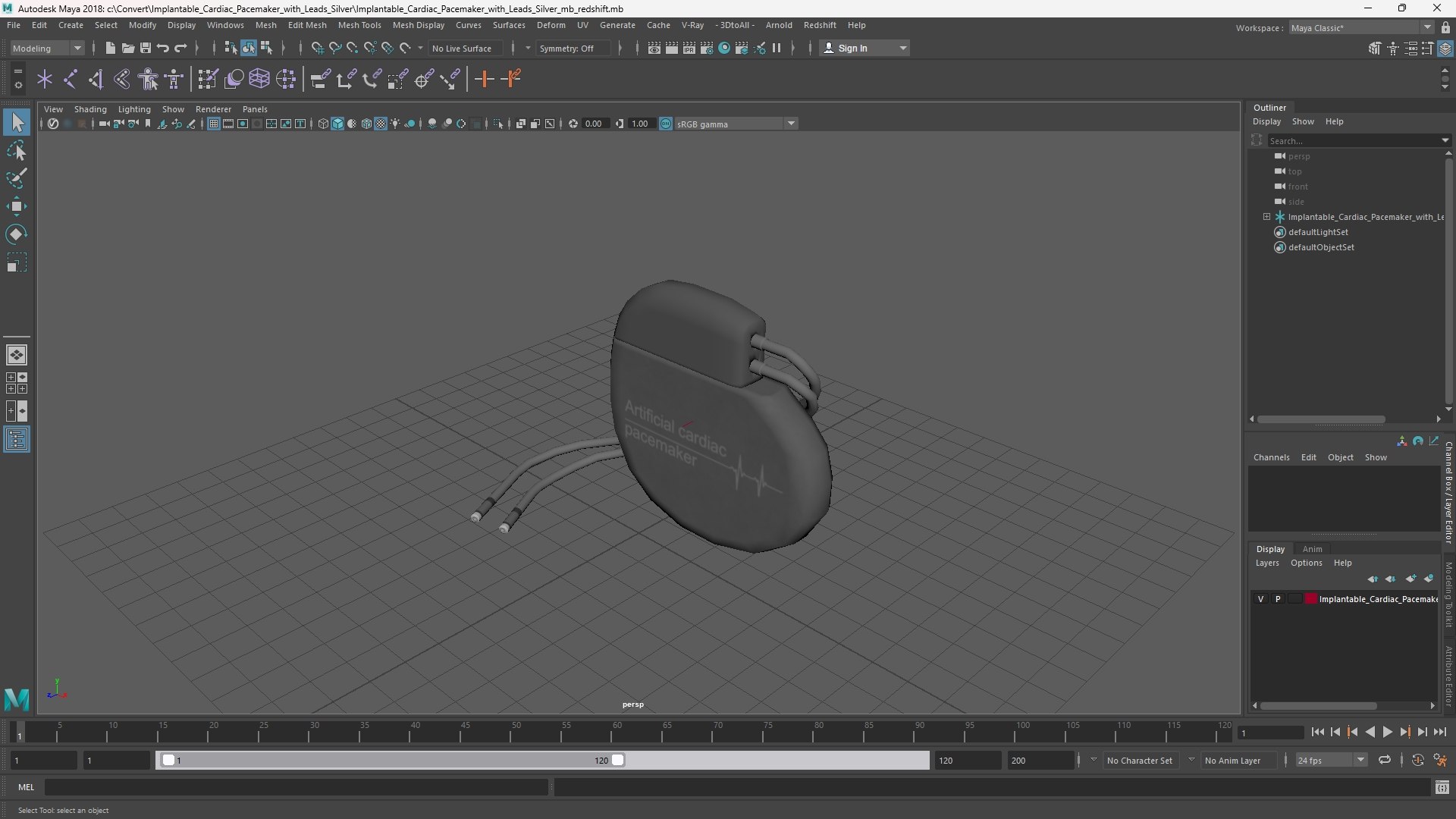Click the auto keyframe toggle icon
1456x819 pixels.
coord(1417,760)
